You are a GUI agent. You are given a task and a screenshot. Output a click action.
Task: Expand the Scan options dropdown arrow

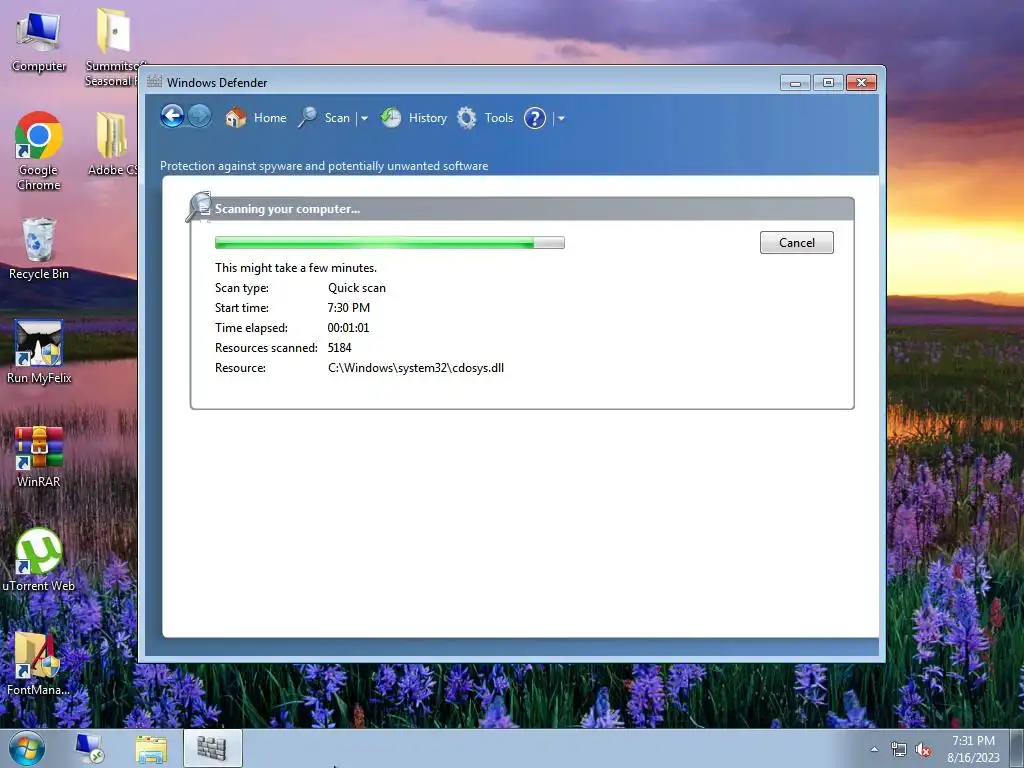[364, 119]
